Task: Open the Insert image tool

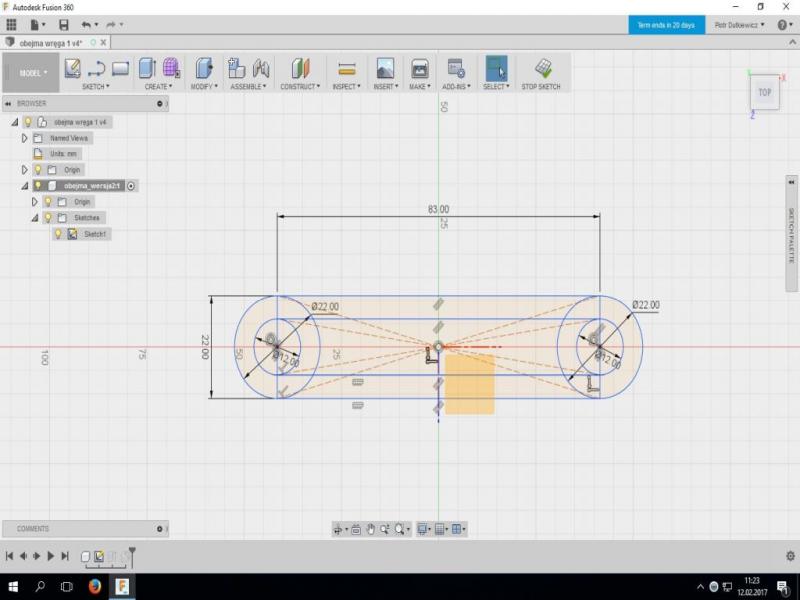Action: (384, 68)
